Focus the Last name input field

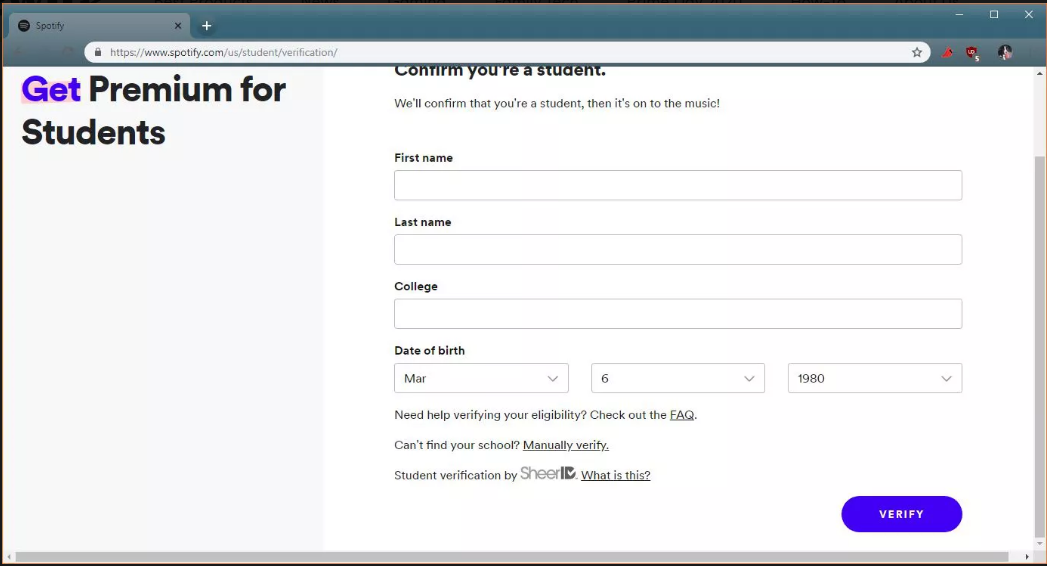pyautogui.click(x=678, y=249)
